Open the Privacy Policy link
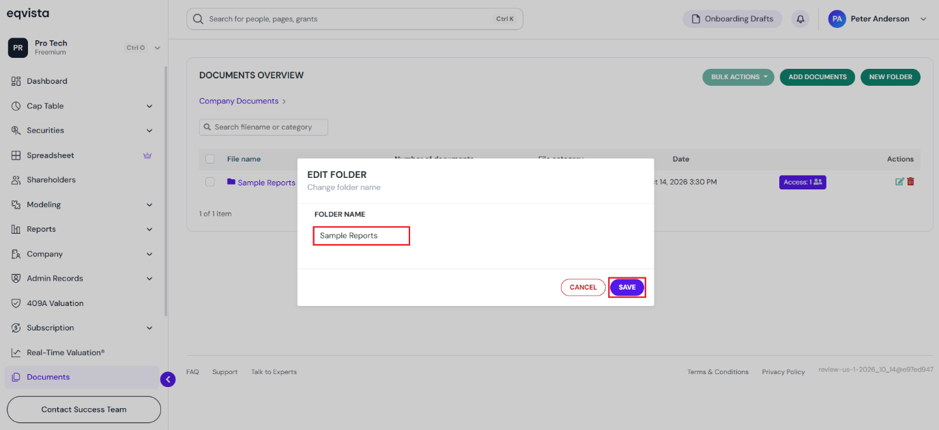This screenshot has width=939, height=430. coord(783,372)
